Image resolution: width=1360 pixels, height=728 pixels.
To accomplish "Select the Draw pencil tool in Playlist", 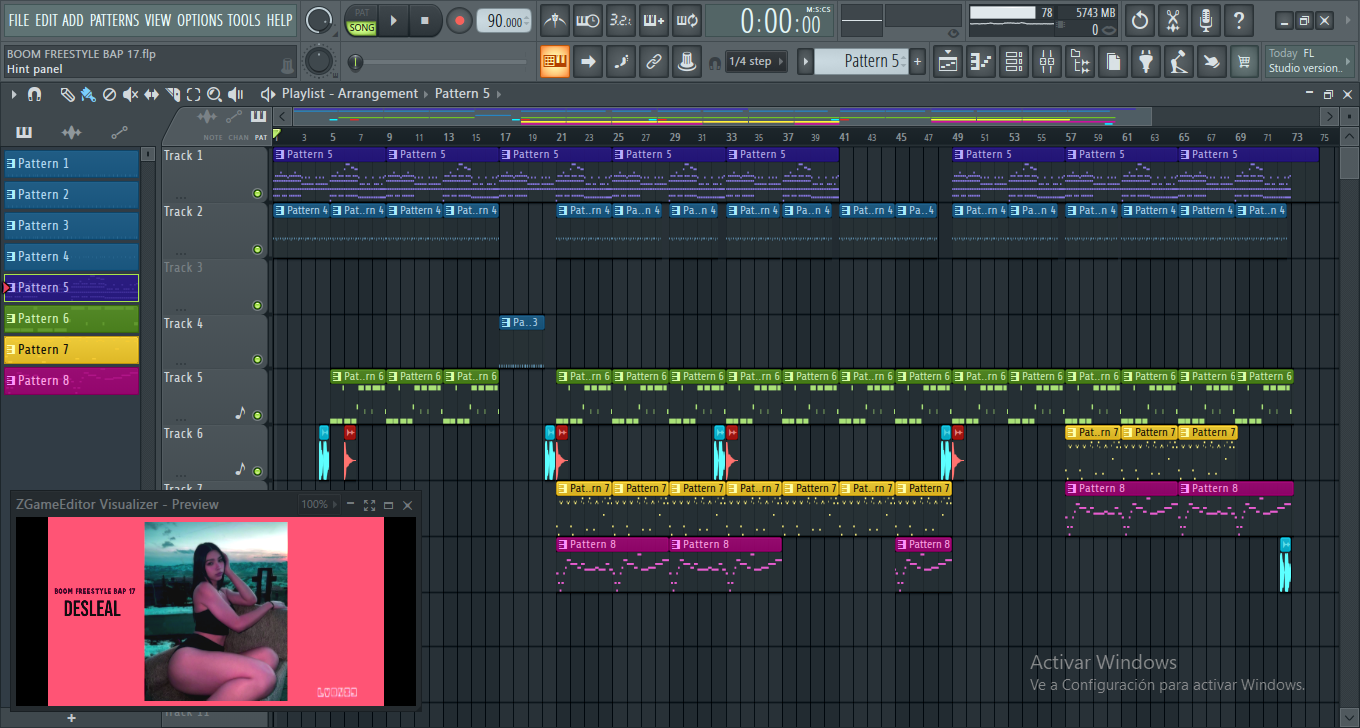I will 67,94.
